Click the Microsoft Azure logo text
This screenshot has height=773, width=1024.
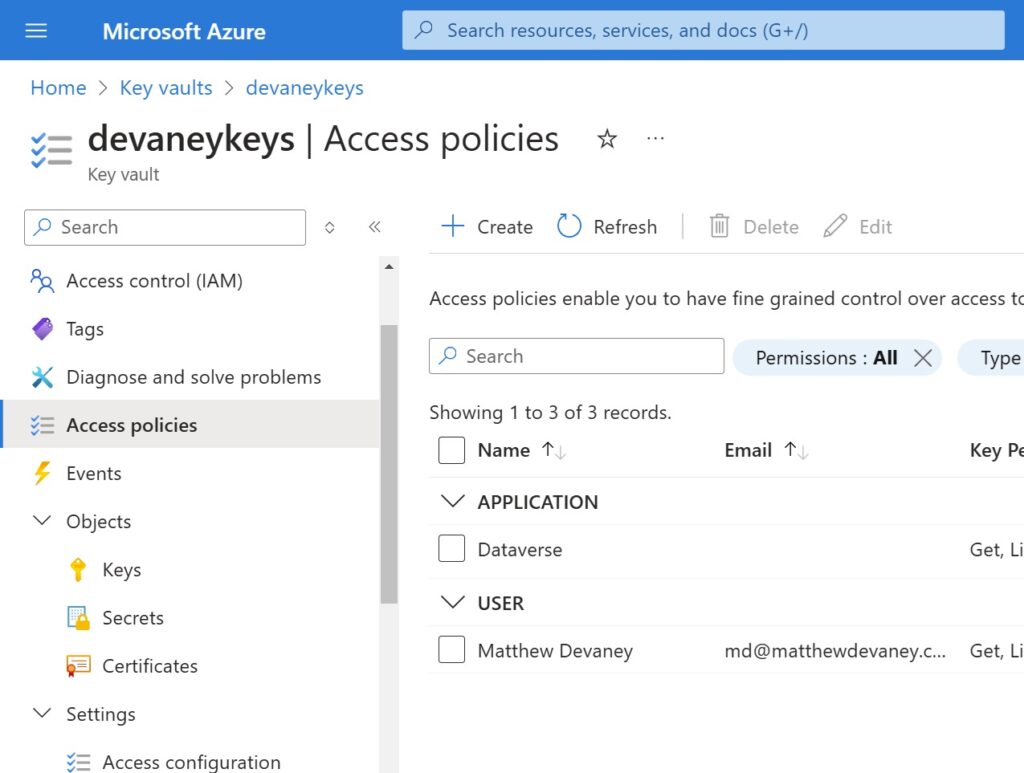pos(184,31)
